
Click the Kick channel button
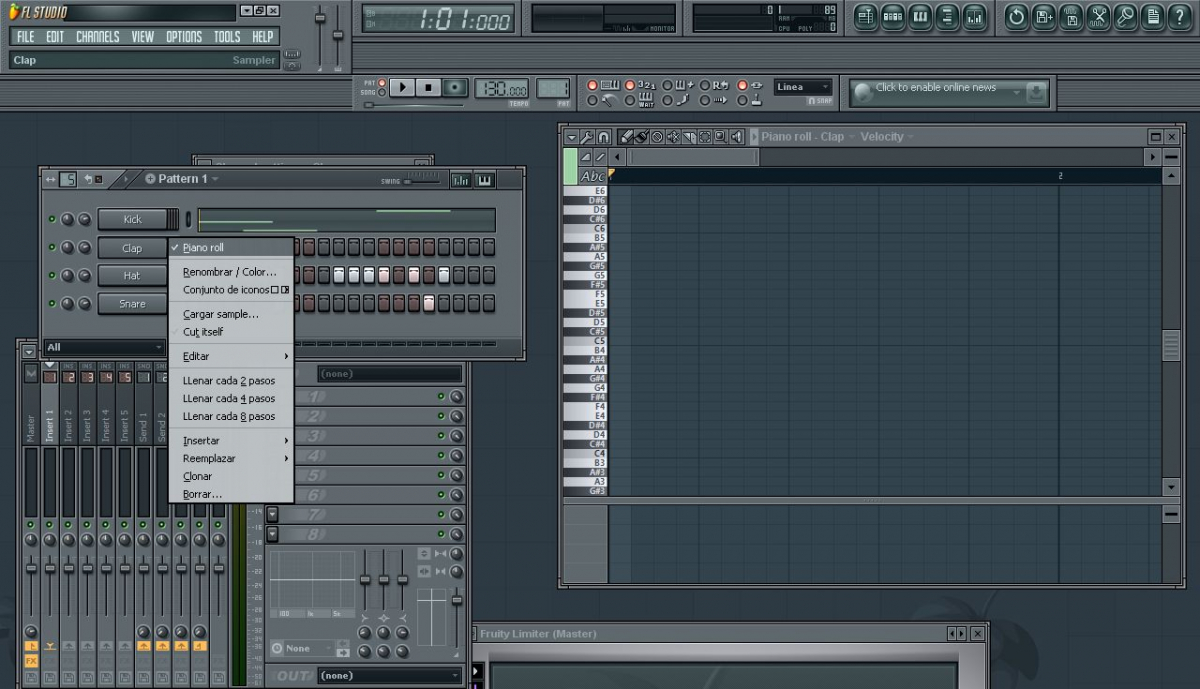click(132, 219)
